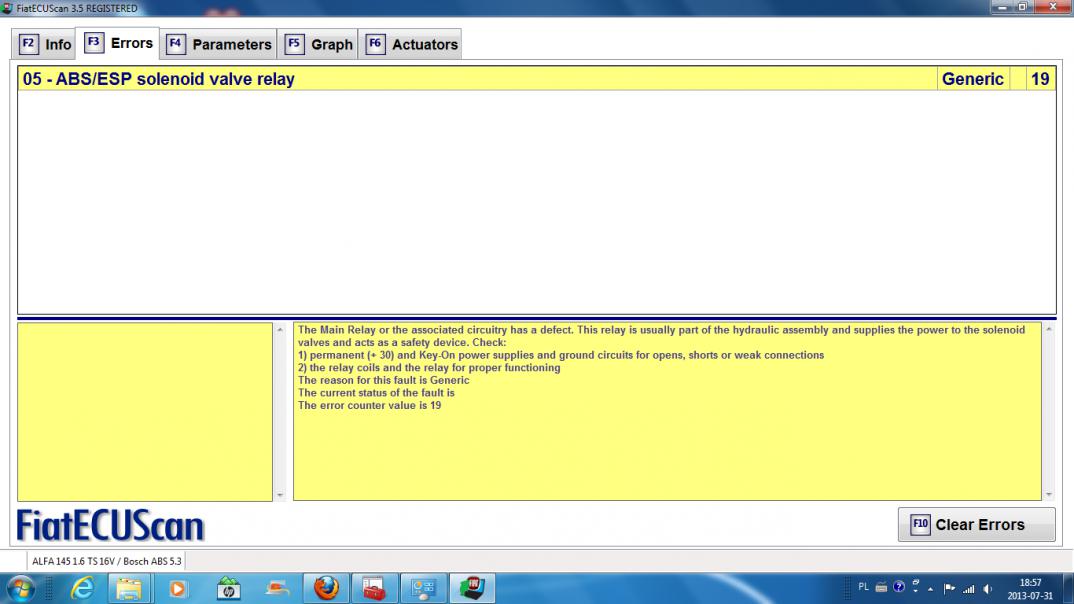1074x604 pixels.
Task: Open the Windows Start menu
Action: point(20,588)
